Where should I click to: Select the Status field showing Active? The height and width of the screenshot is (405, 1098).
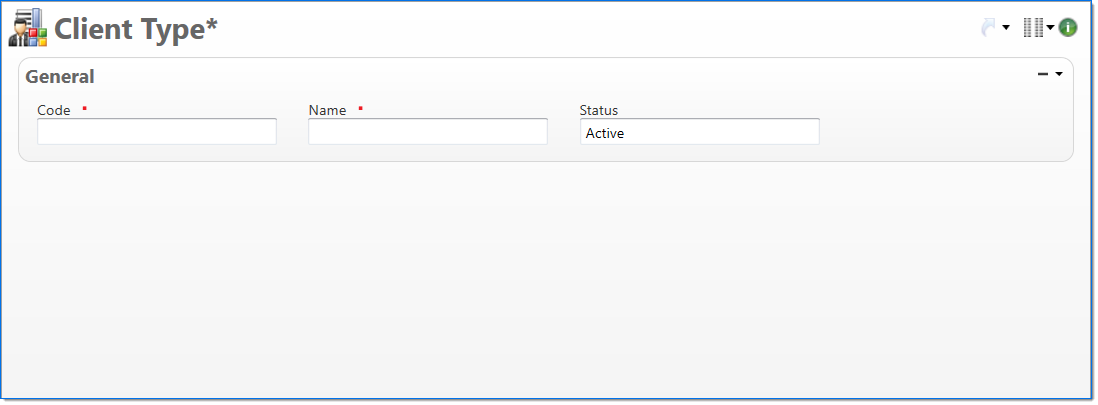click(699, 132)
